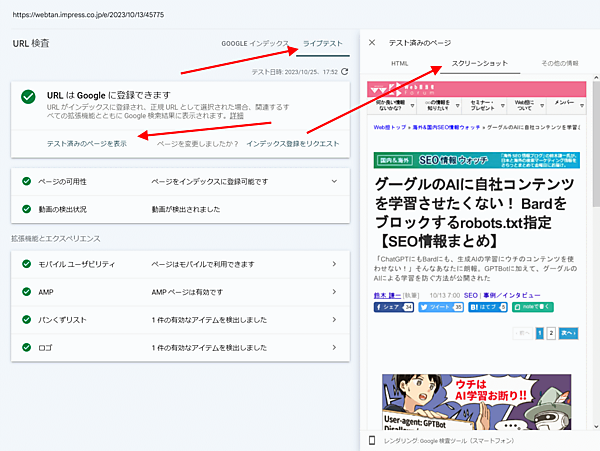Click the screenshot panel vertical scrollbar
Screen dimensions: 600x451
click(596, 145)
